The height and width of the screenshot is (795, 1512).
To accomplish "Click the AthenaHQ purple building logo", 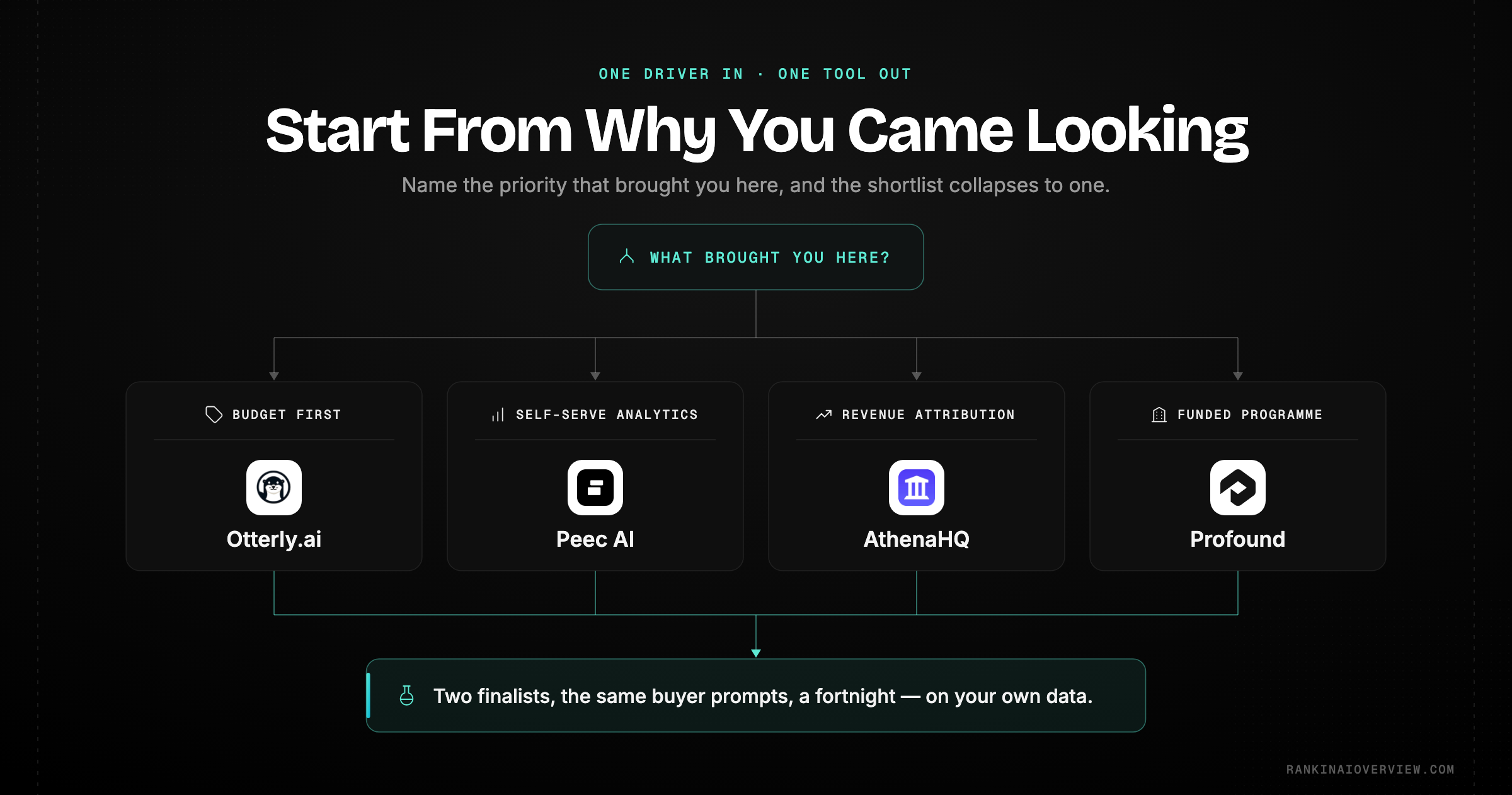I will (x=917, y=488).
